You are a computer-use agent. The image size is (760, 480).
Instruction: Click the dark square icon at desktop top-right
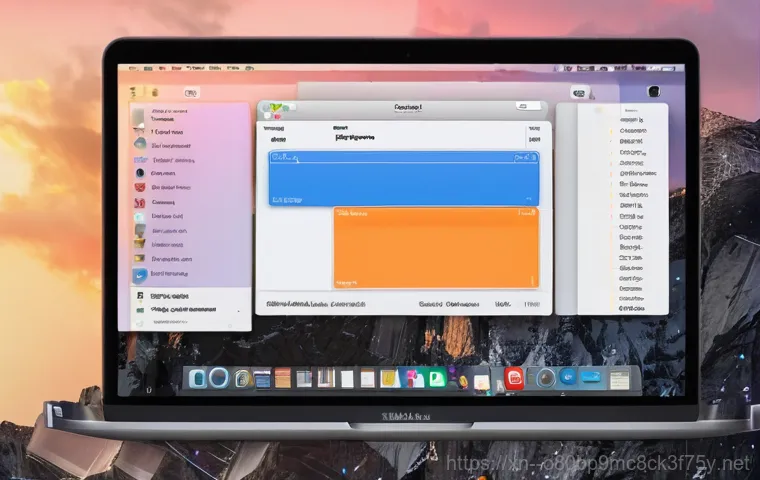point(654,91)
